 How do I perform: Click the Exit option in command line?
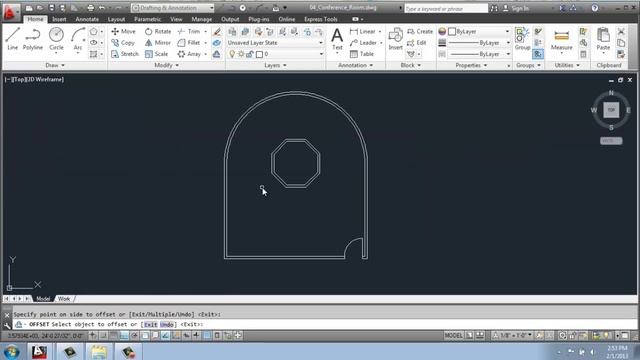pos(151,324)
